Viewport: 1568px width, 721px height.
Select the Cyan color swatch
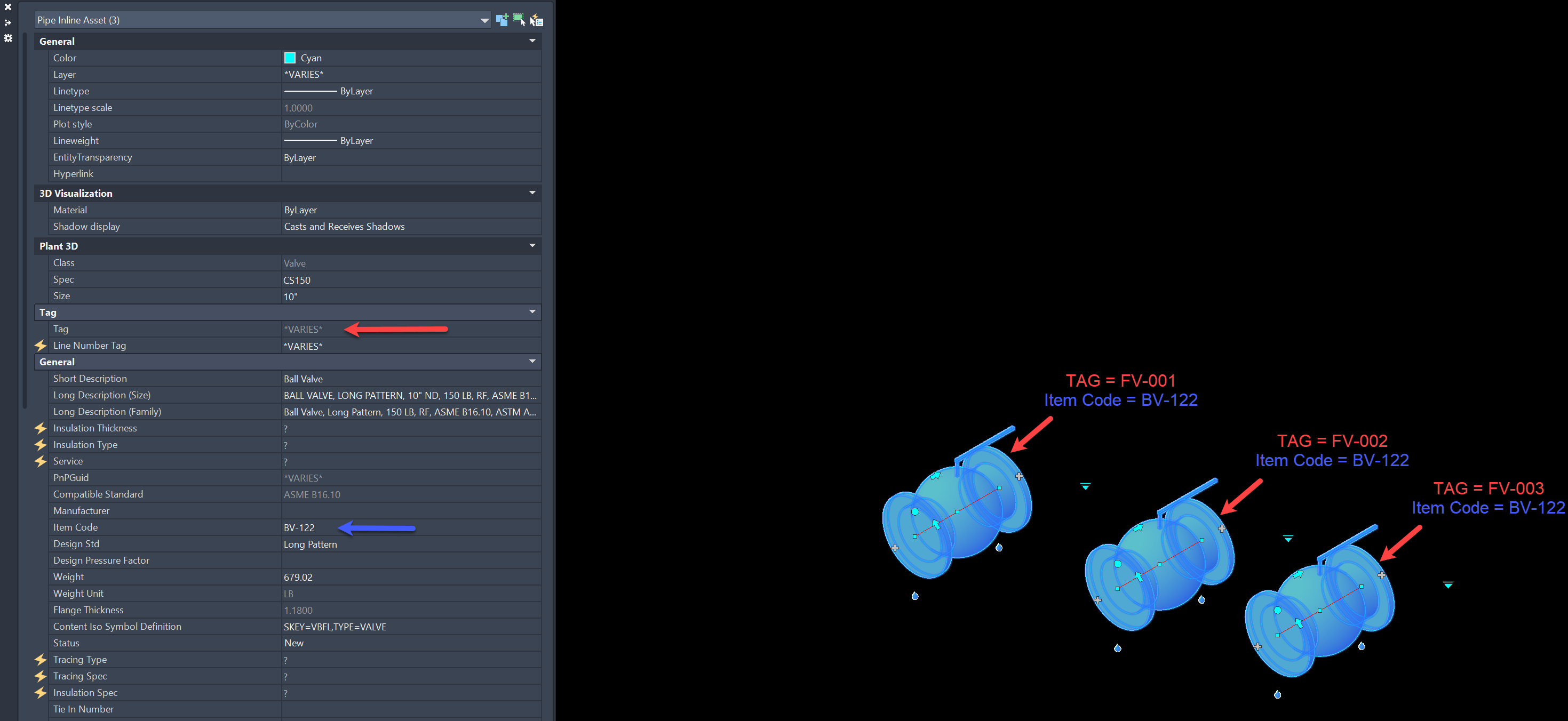[x=290, y=58]
